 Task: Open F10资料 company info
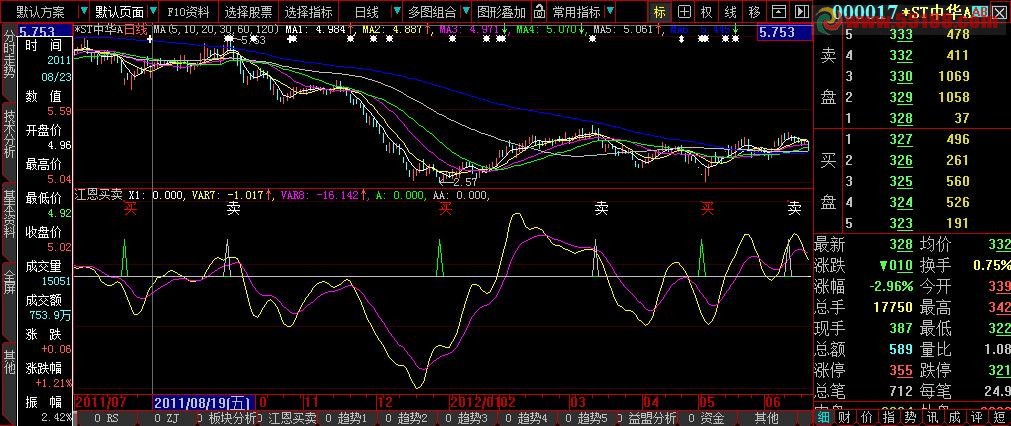188,12
